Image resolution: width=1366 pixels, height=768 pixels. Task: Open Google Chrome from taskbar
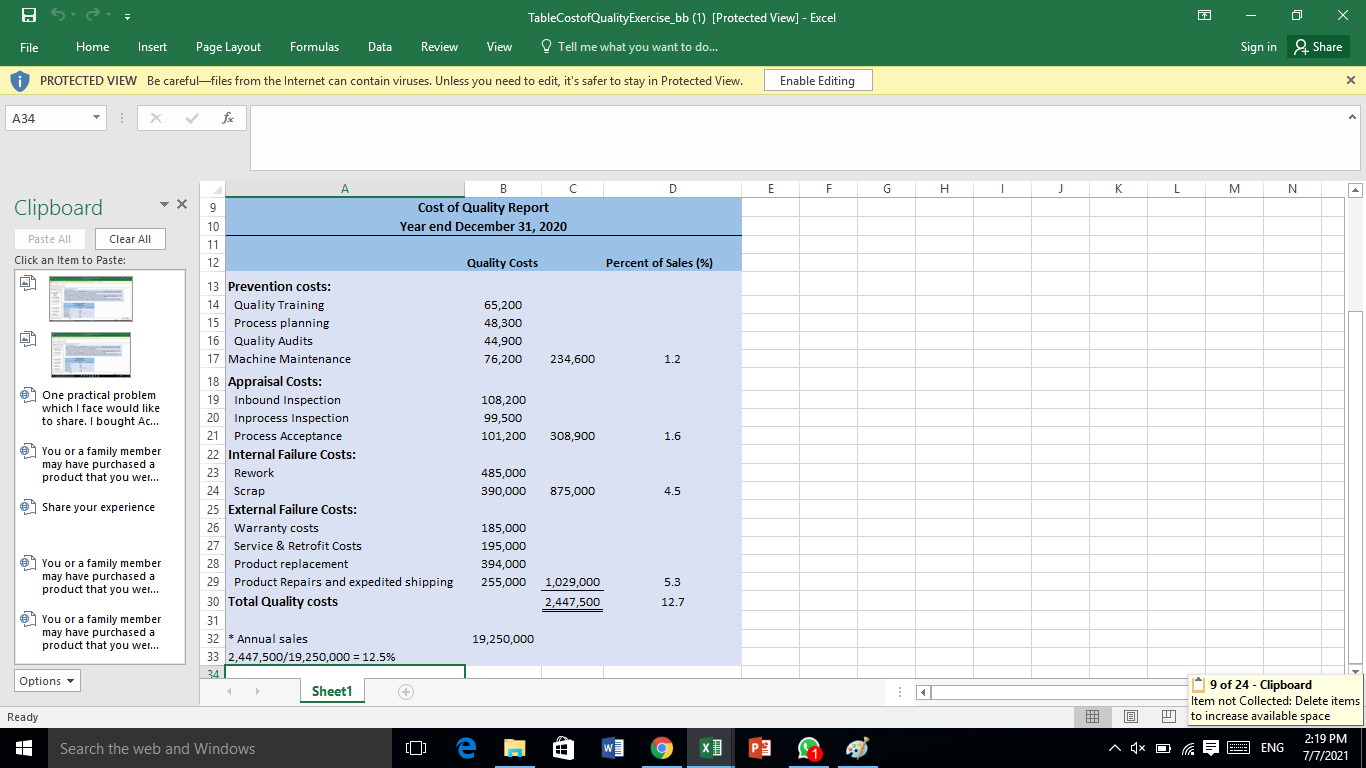[661, 748]
